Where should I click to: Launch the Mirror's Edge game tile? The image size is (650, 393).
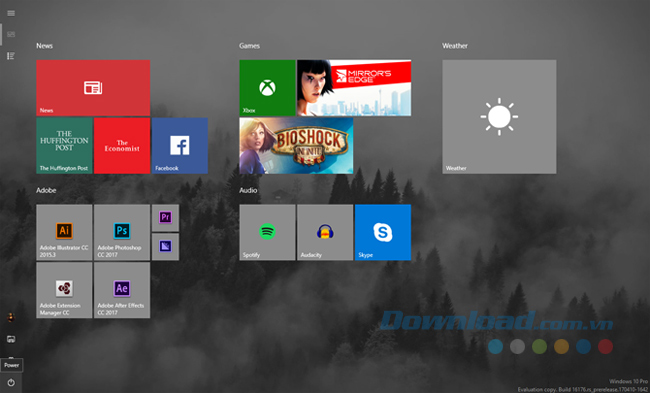(x=354, y=88)
